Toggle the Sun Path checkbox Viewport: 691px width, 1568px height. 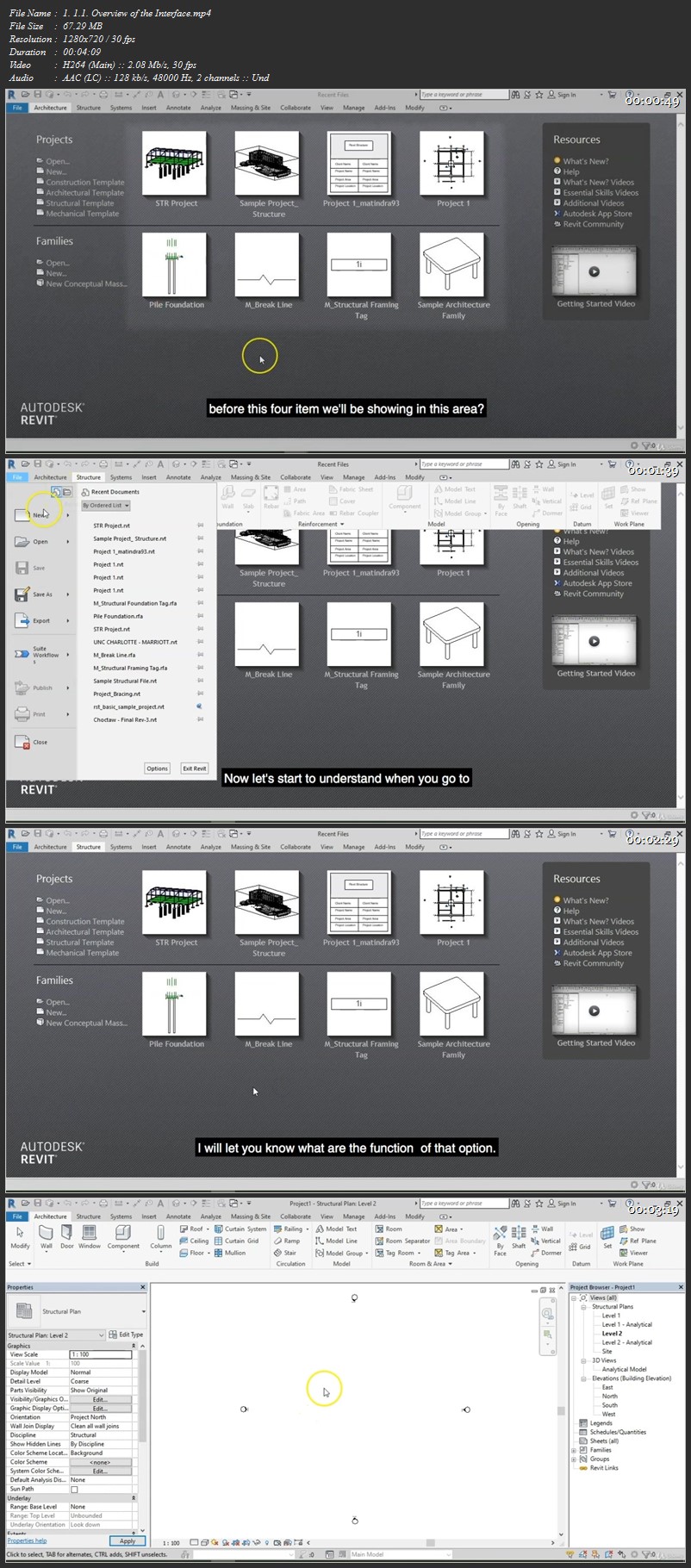pyautogui.click(x=74, y=1490)
